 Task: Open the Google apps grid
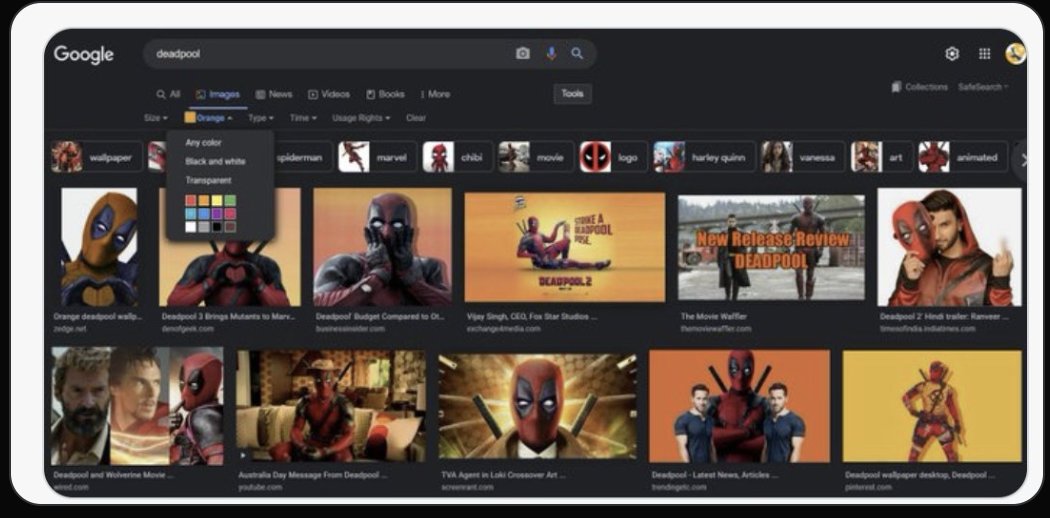(x=984, y=54)
